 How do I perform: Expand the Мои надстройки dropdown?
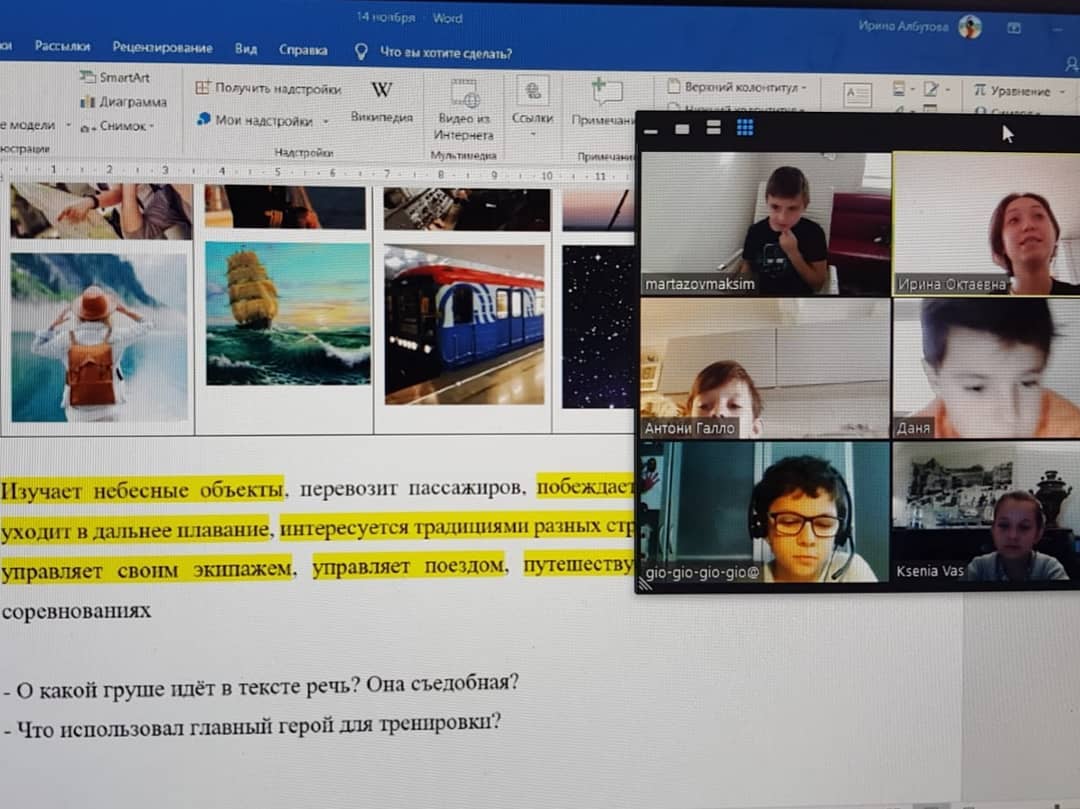coord(326,121)
